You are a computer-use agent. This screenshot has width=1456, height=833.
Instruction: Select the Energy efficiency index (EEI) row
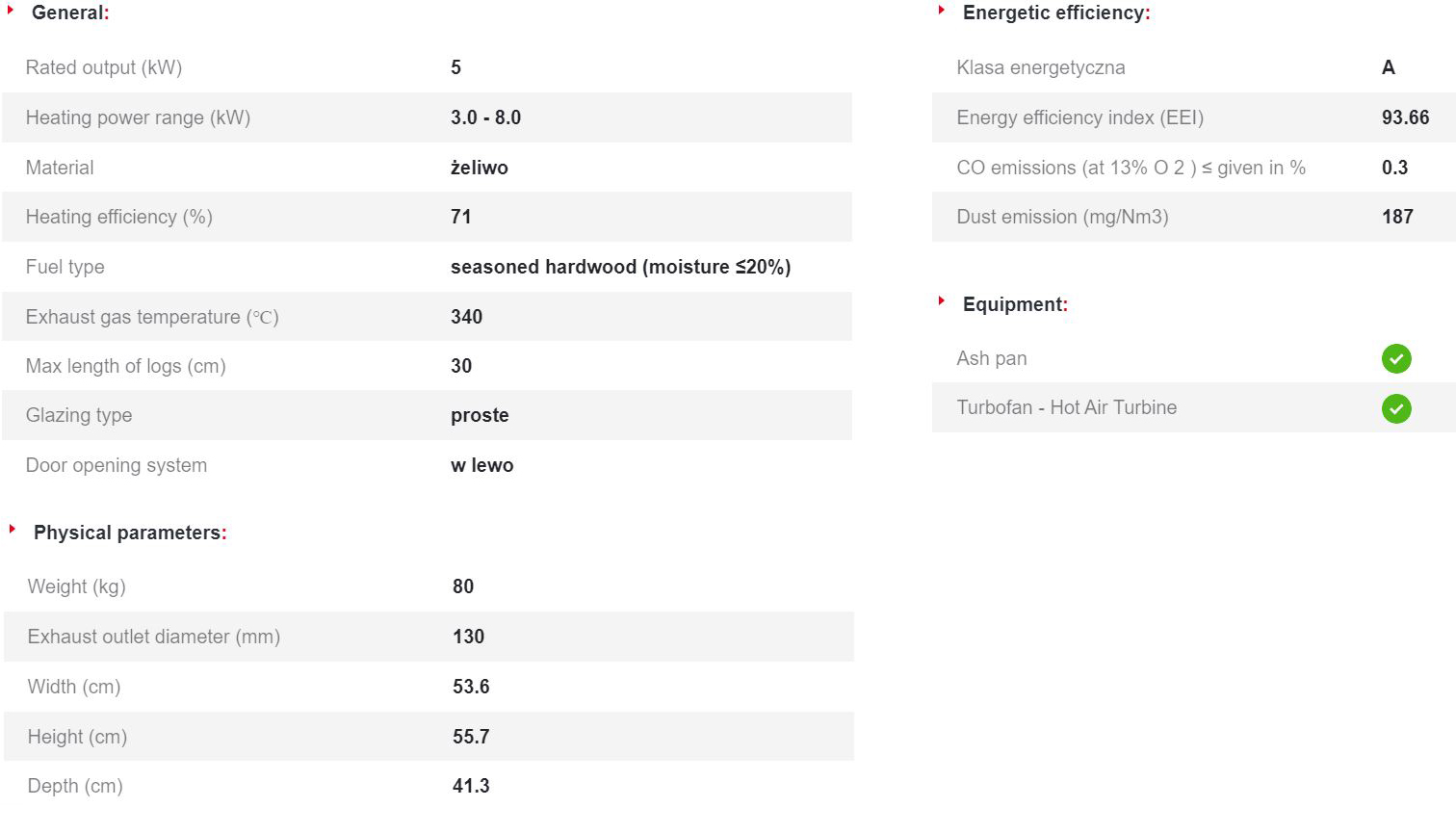pyautogui.click(x=1194, y=117)
